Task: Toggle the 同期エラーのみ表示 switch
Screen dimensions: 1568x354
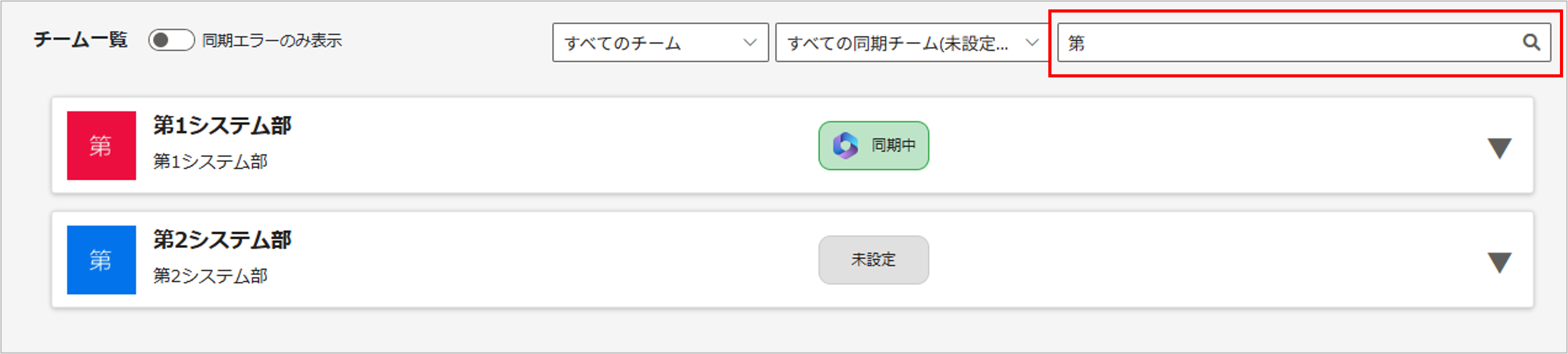Action: [x=171, y=41]
